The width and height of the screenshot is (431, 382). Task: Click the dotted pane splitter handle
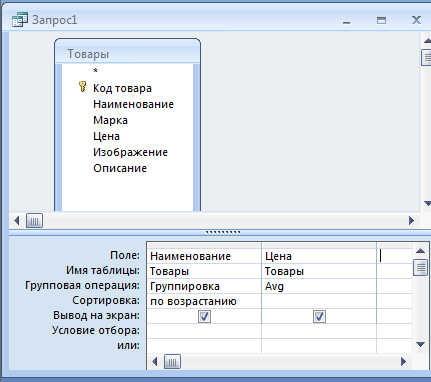point(223,232)
